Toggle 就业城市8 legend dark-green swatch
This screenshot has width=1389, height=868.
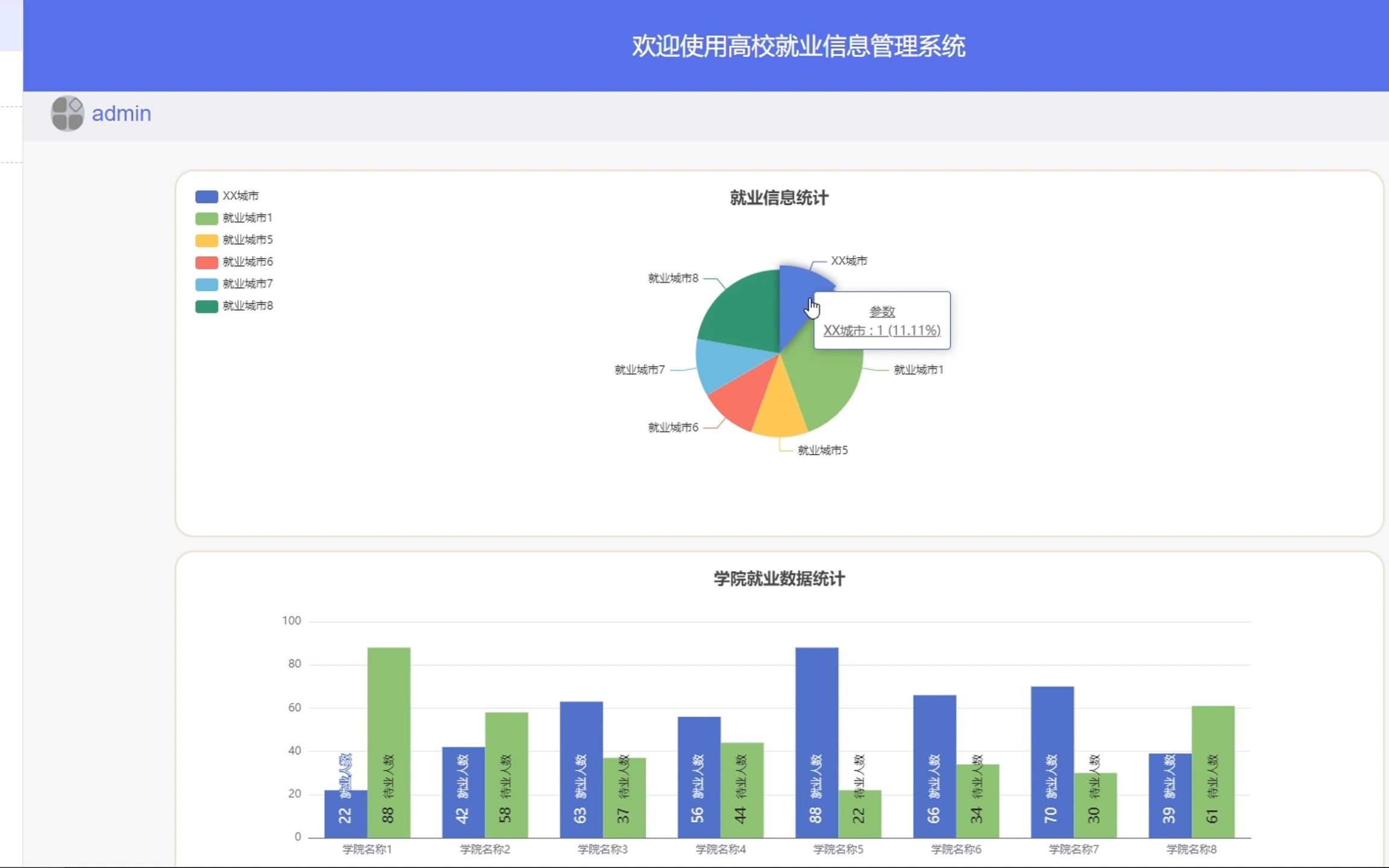pyautogui.click(x=206, y=306)
